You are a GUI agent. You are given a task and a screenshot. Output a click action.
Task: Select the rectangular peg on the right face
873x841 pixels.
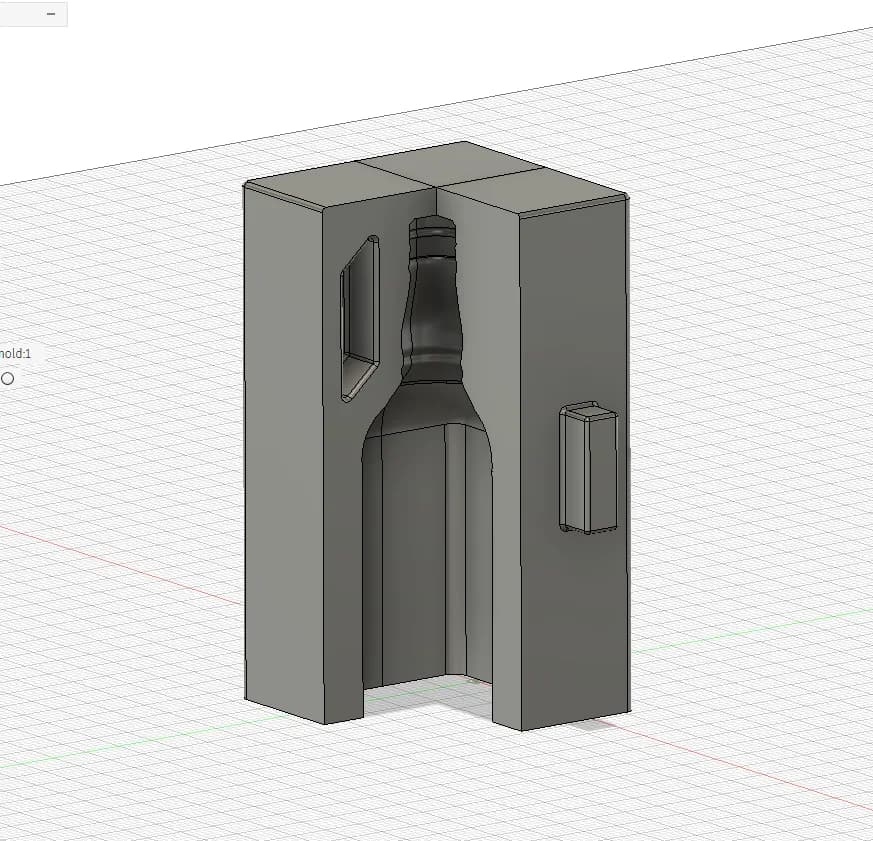pos(588,468)
